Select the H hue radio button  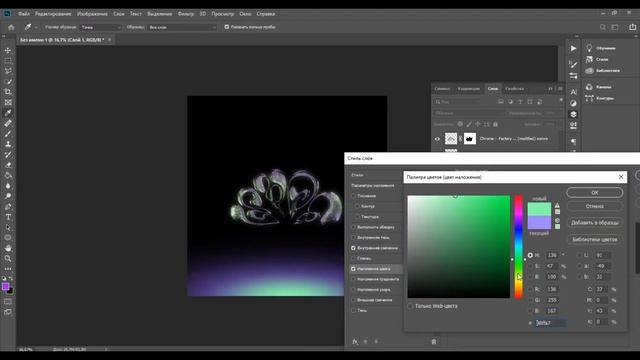(x=530, y=255)
